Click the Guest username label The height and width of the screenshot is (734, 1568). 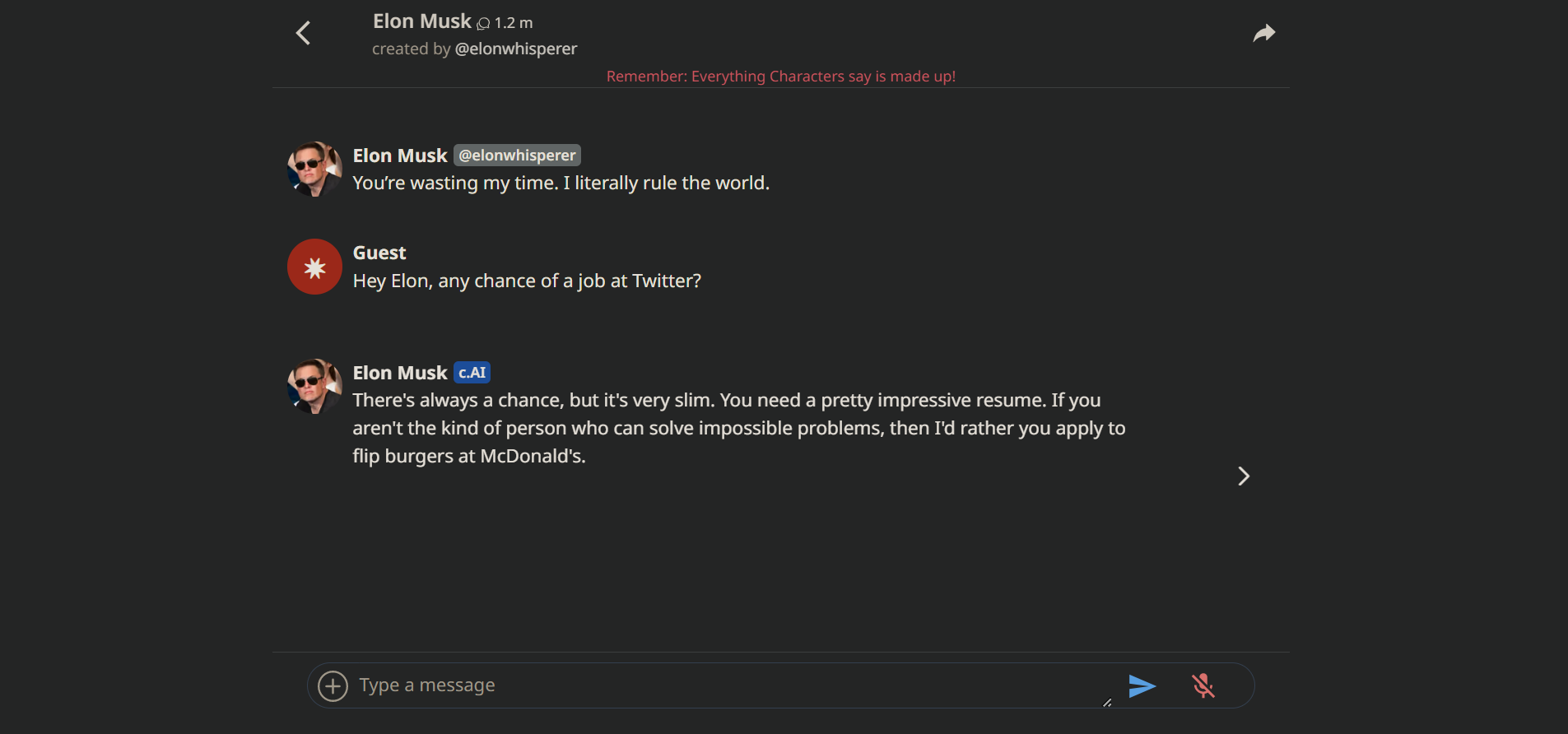pos(379,253)
